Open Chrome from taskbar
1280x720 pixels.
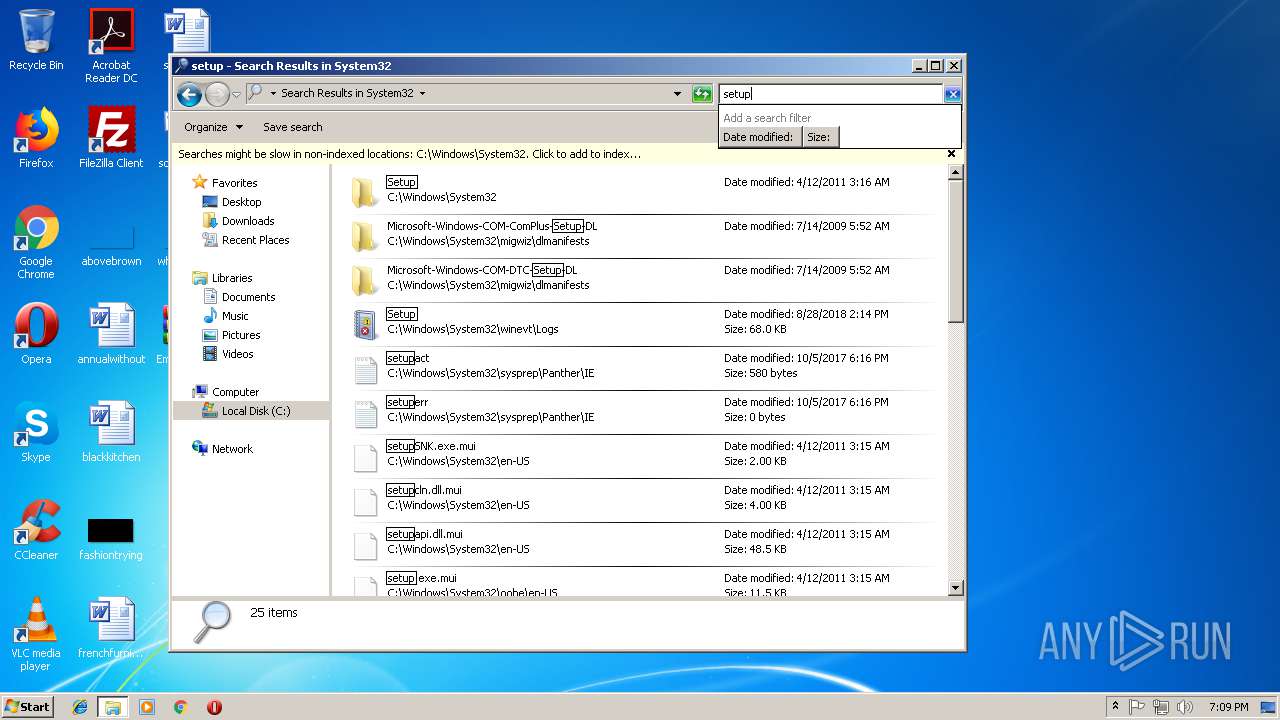click(180, 707)
